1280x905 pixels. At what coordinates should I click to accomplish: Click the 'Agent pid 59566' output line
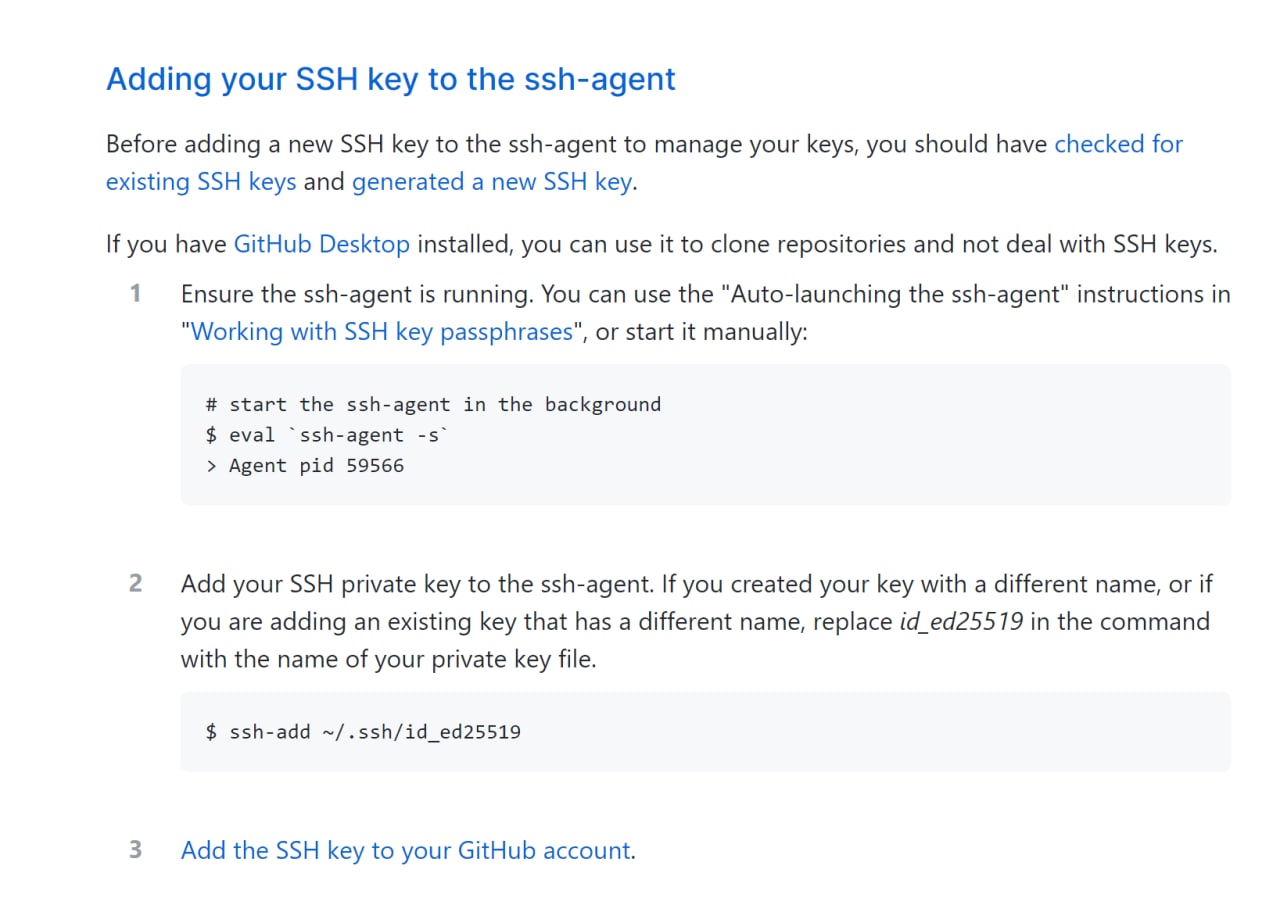point(305,466)
